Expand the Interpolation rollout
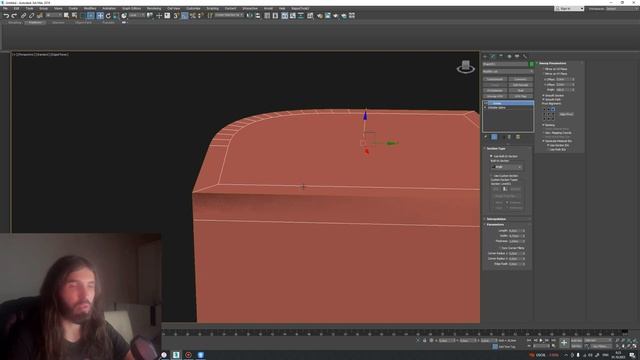Viewport: 640px width, 360px height. pyautogui.click(x=496, y=219)
